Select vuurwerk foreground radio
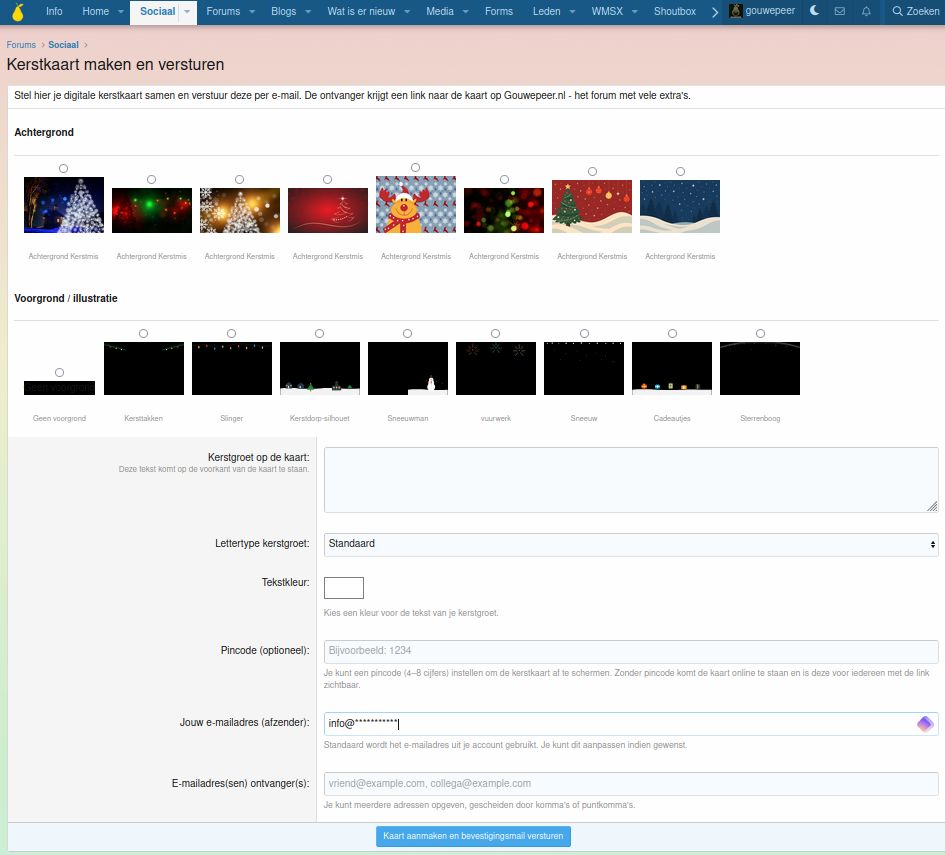 (495, 333)
